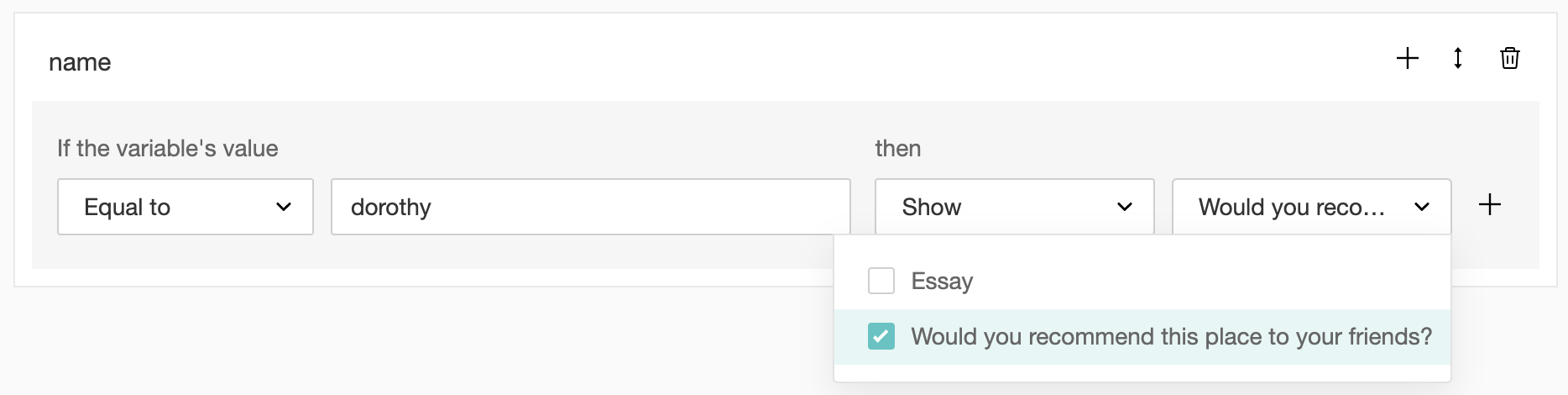This screenshot has width=1568, height=395.
Task: Click the plus icon beside the trash icon
Action: click(x=1407, y=58)
